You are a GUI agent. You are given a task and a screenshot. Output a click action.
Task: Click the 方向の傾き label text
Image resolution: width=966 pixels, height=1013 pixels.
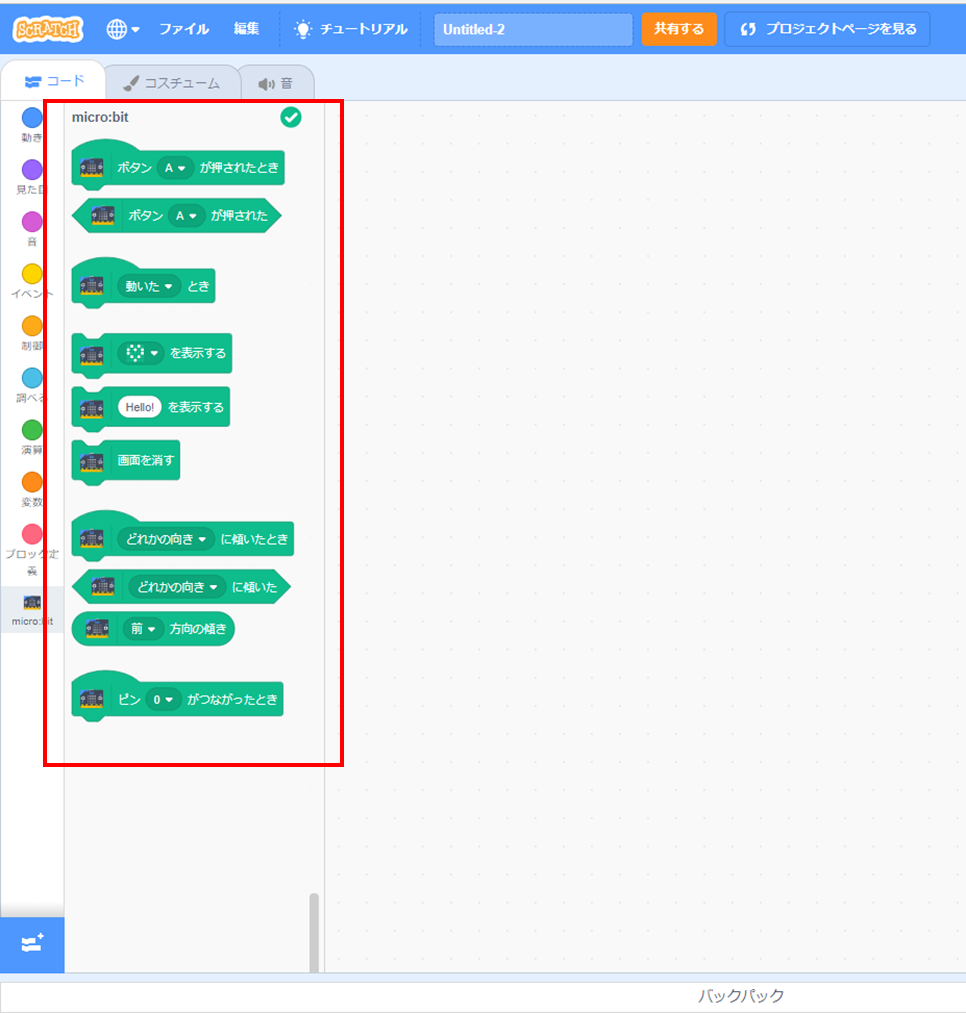[198, 629]
